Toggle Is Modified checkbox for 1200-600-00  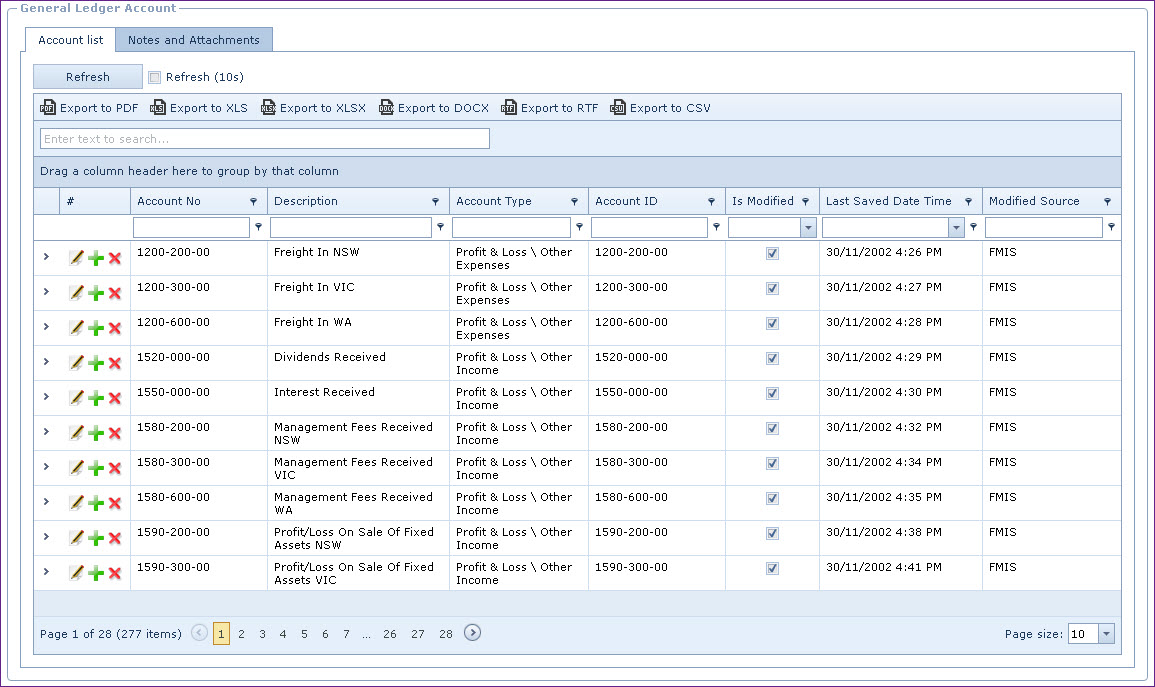772,323
